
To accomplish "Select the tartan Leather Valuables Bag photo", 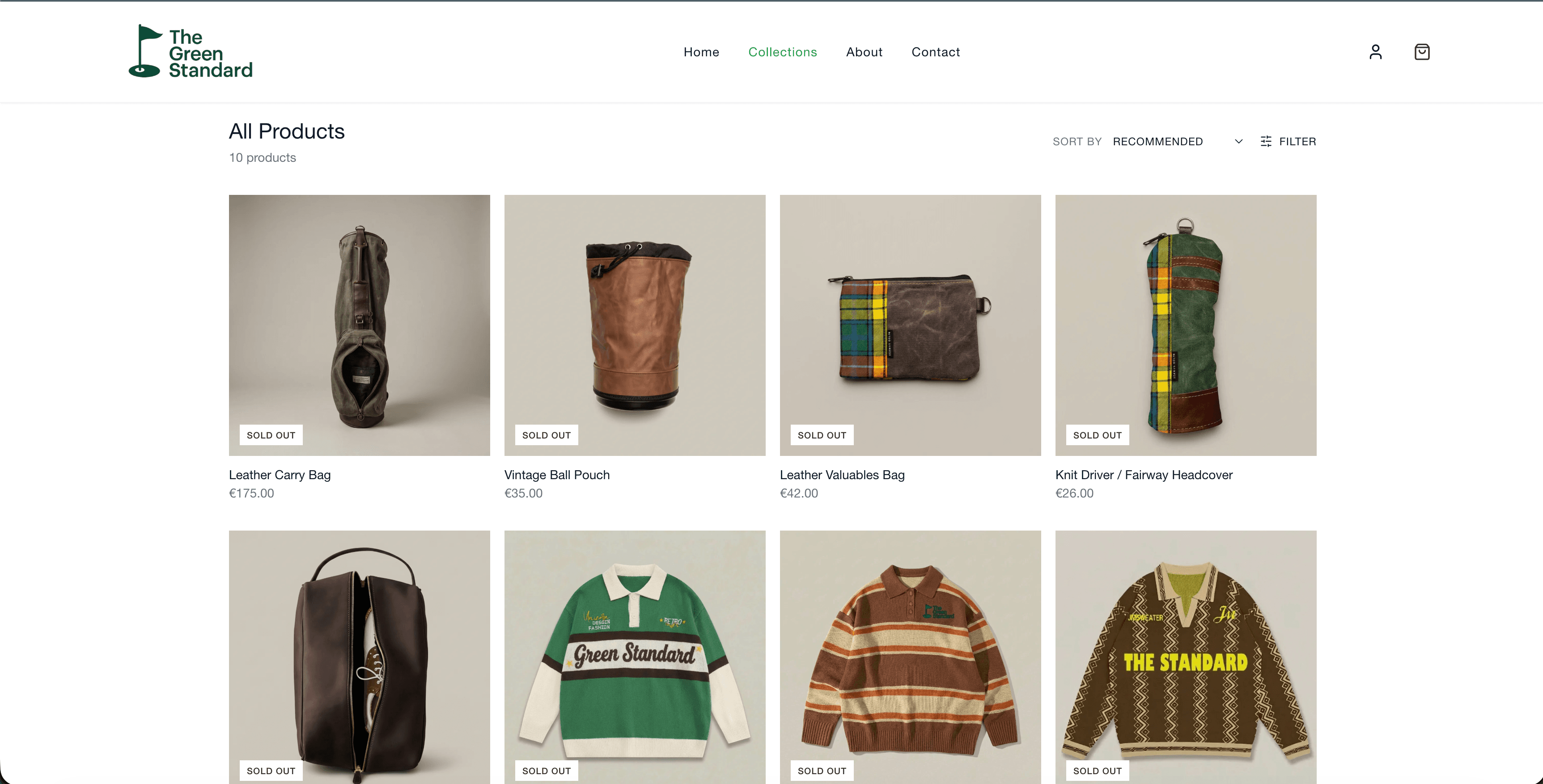I will 910,325.
